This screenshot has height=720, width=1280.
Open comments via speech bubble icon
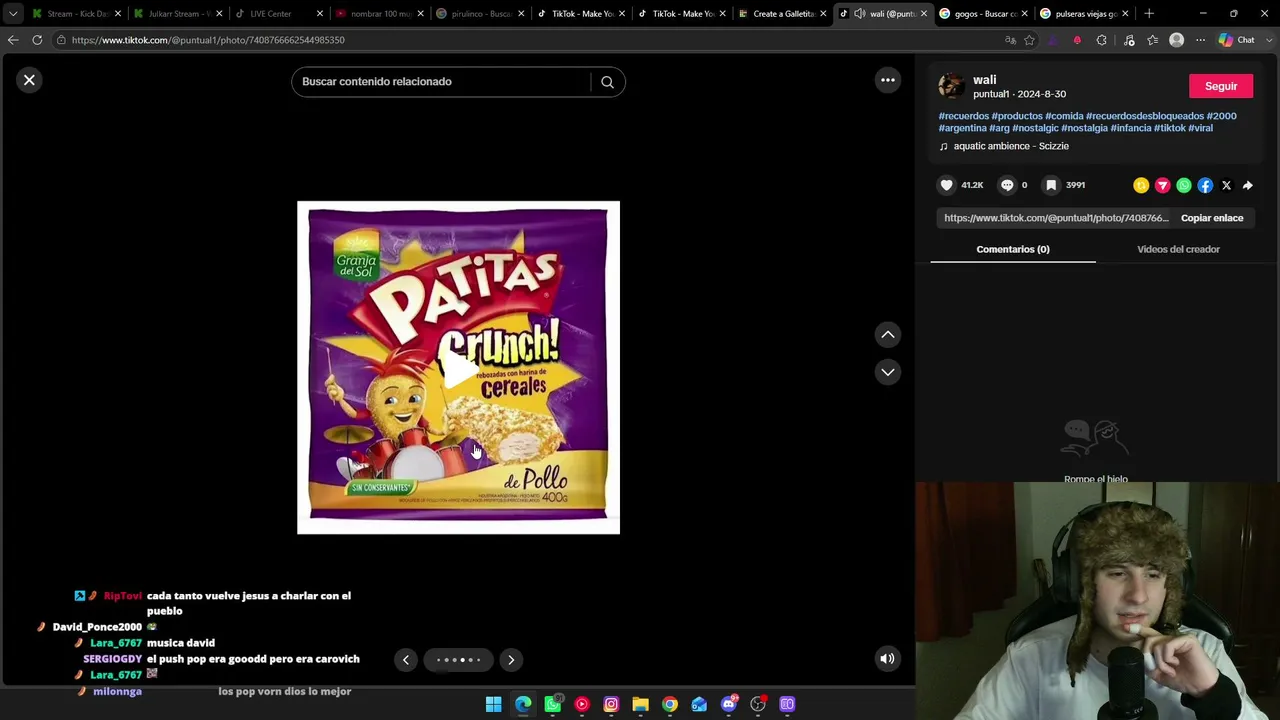[x=1007, y=185]
